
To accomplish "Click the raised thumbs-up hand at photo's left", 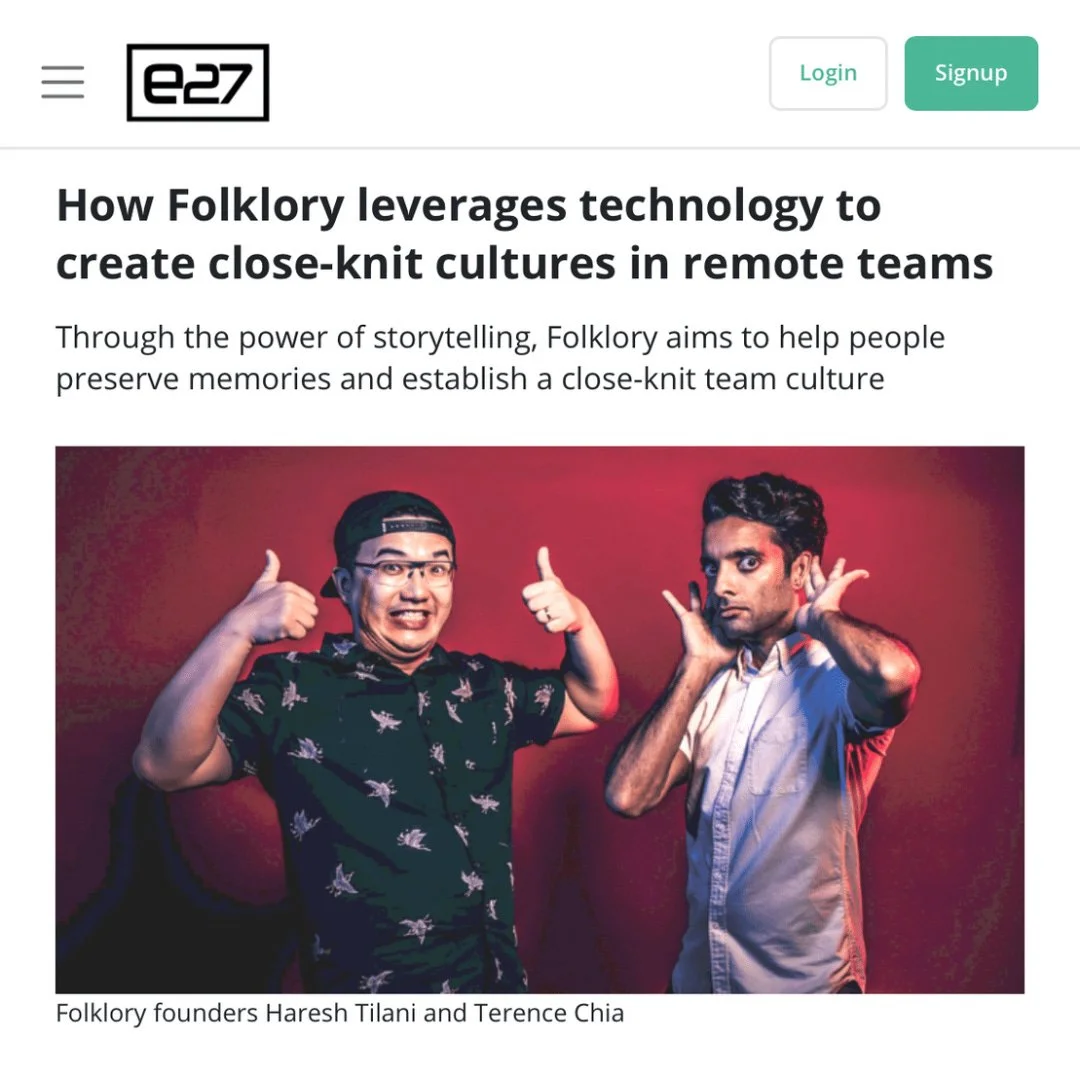I will (x=276, y=599).
